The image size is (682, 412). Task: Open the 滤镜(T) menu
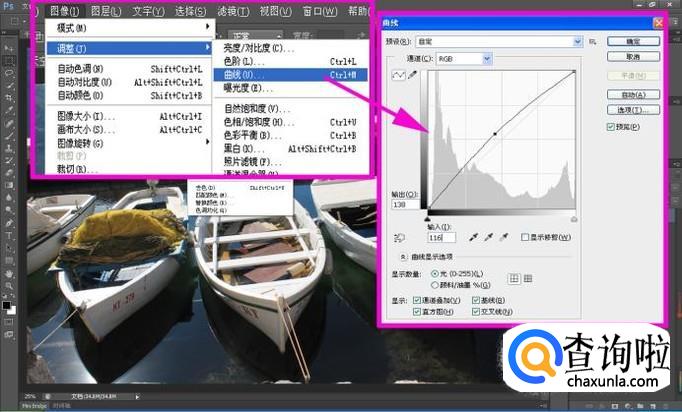pyautogui.click(x=233, y=10)
